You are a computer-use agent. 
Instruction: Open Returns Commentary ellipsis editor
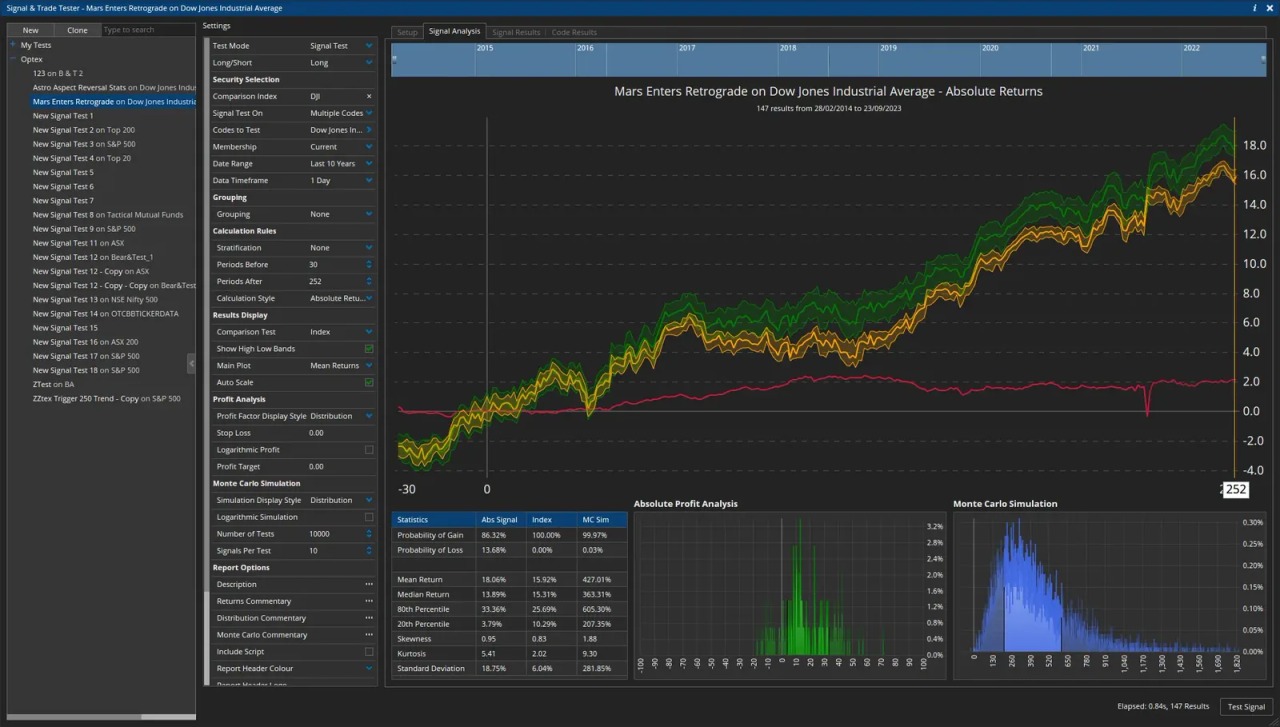368,601
